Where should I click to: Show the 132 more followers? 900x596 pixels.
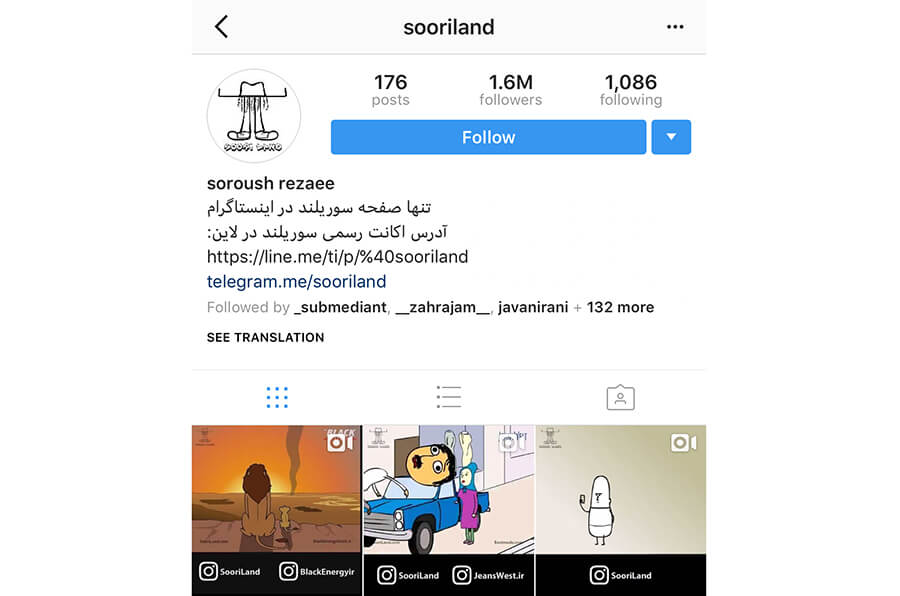pos(620,307)
